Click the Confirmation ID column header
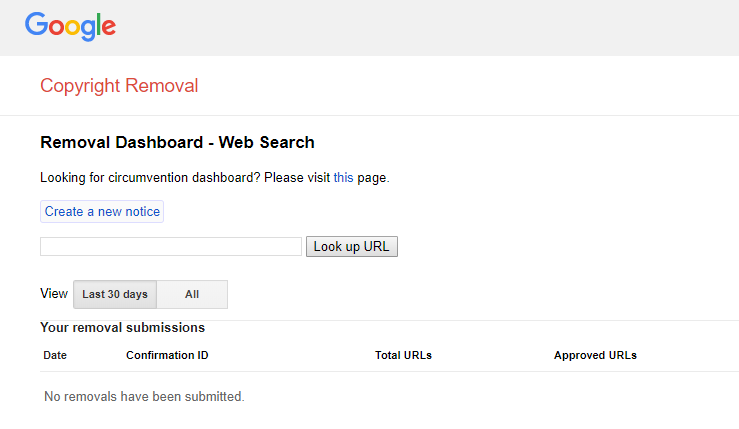739x429 pixels. tap(167, 355)
